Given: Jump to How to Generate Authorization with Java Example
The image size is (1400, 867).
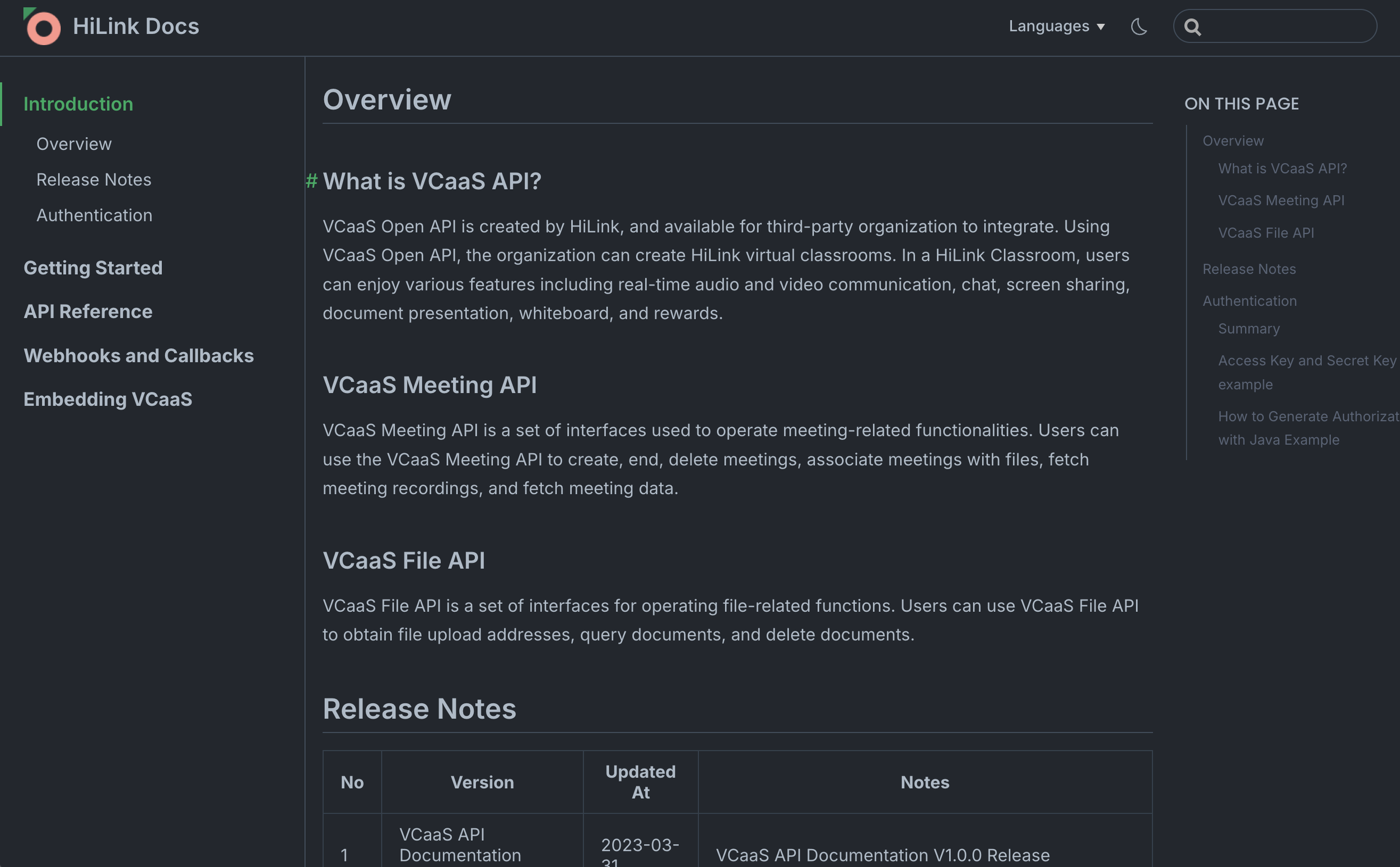Looking at the screenshot, I should [1308, 428].
